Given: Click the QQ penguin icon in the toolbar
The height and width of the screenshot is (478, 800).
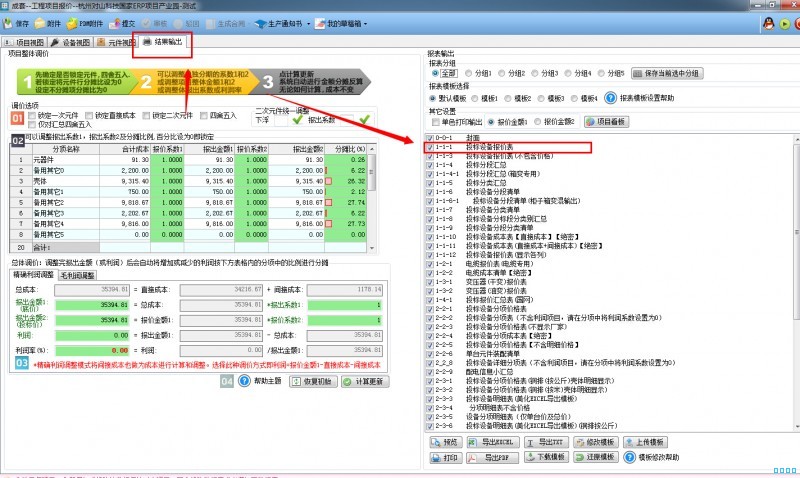Looking at the screenshot, I should (x=768, y=23).
